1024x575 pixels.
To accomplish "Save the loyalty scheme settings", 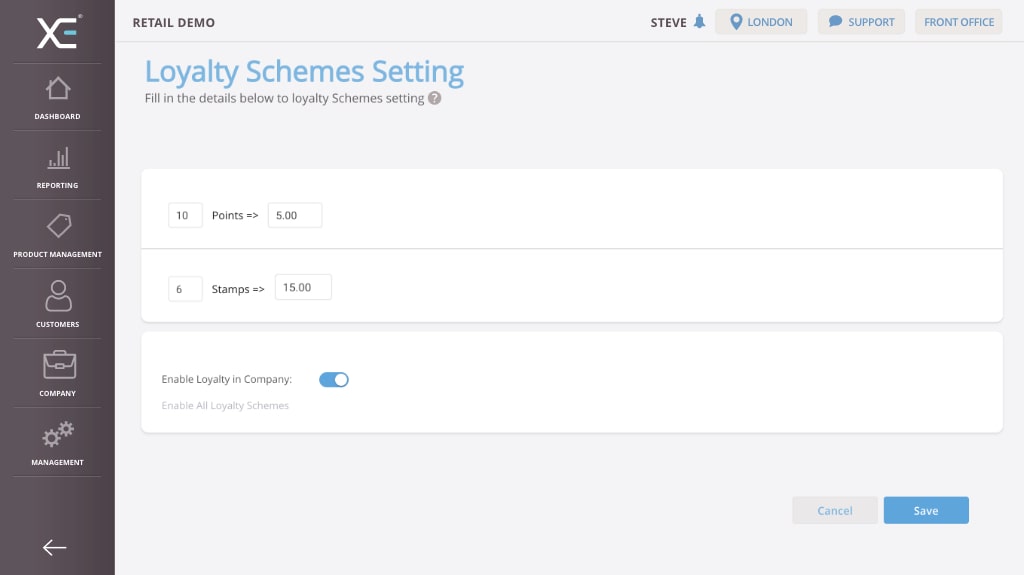I will click(x=926, y=510).
